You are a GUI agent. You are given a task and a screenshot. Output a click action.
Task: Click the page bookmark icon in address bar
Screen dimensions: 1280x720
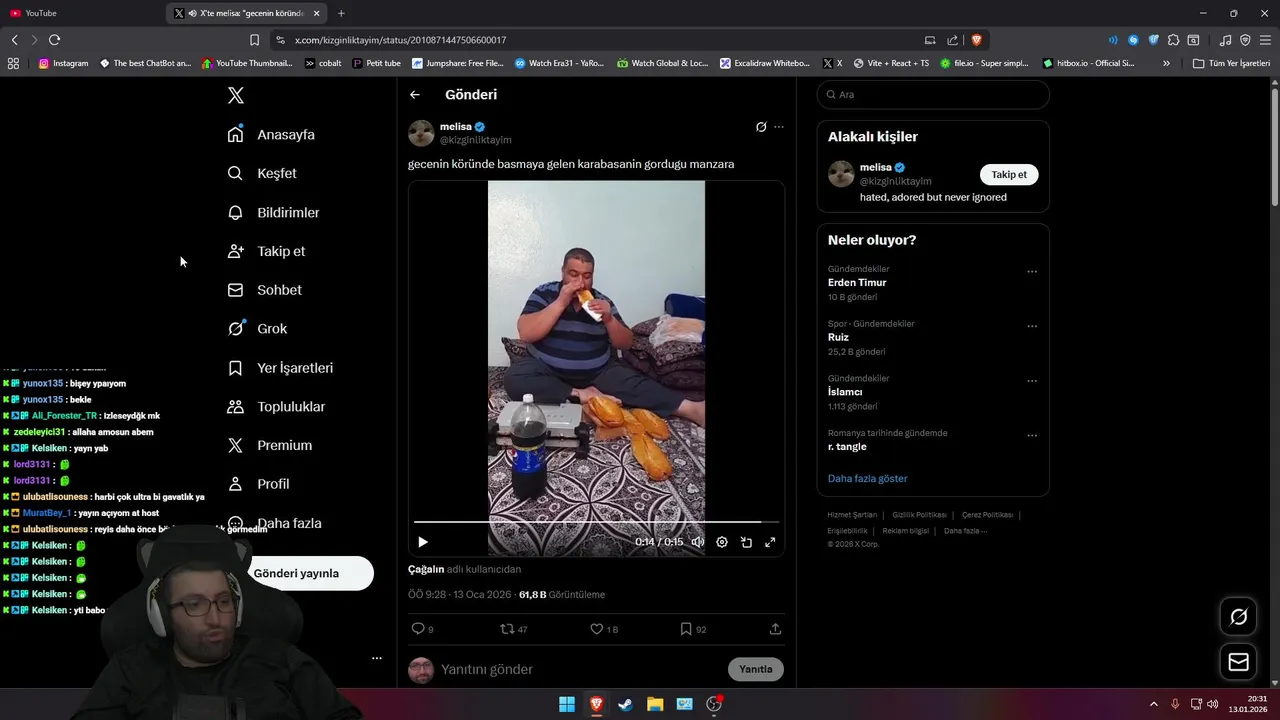pyautogui.click(x=254, y=40)
